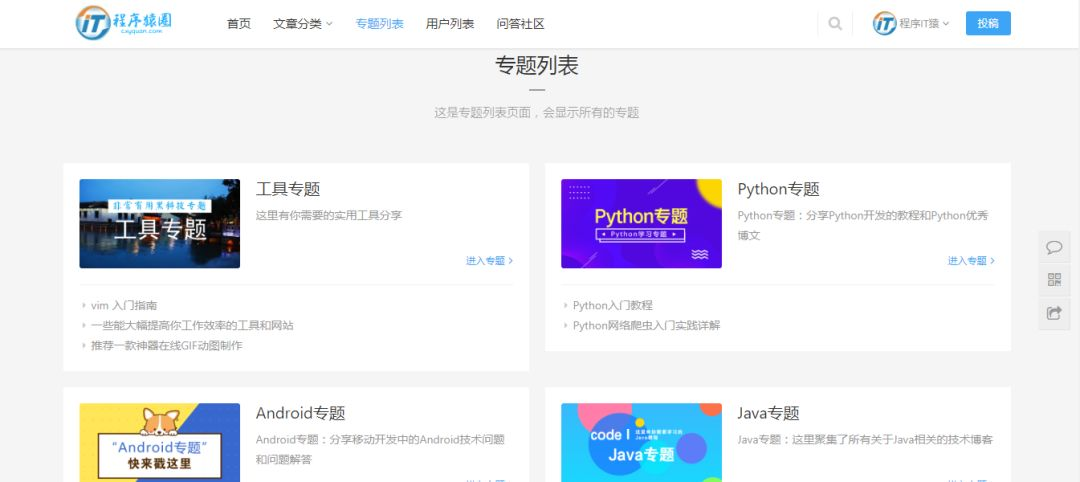Open the article Python入门教程
Viewport: 1080px width, 482px height.
612,305
